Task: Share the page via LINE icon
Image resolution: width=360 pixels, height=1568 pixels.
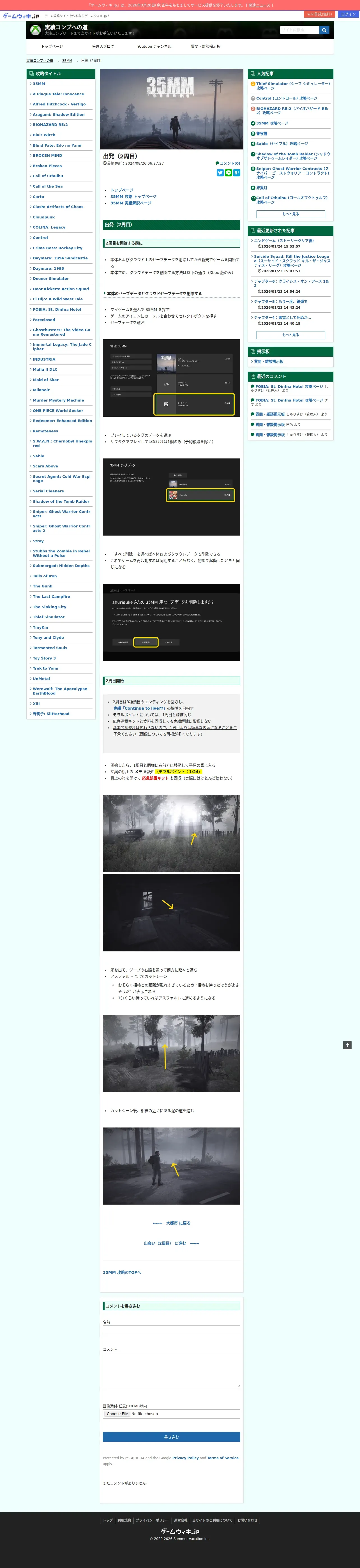Action: (x=229, y=173)
